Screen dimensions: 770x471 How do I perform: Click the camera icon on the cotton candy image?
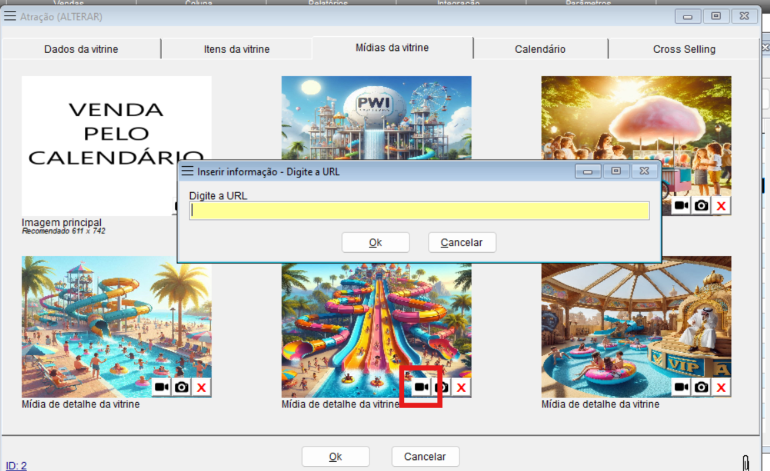click(x=701, y=205)
